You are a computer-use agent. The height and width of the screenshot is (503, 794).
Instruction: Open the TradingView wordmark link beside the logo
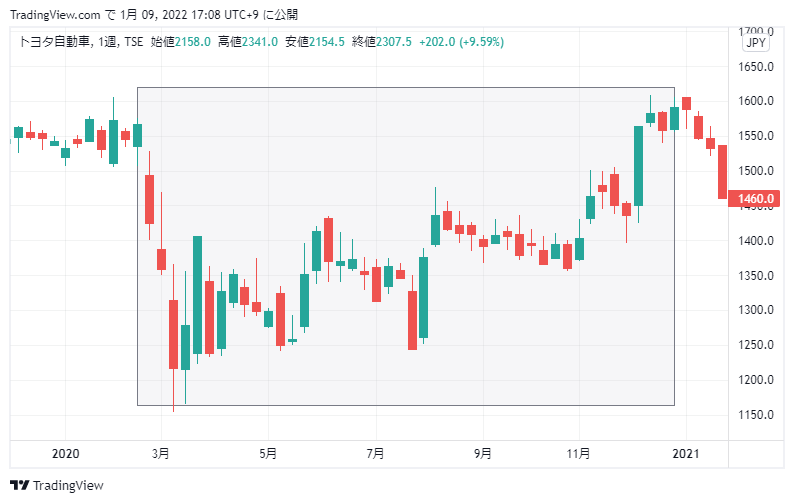pyautogui.click(x=68, y=485)
